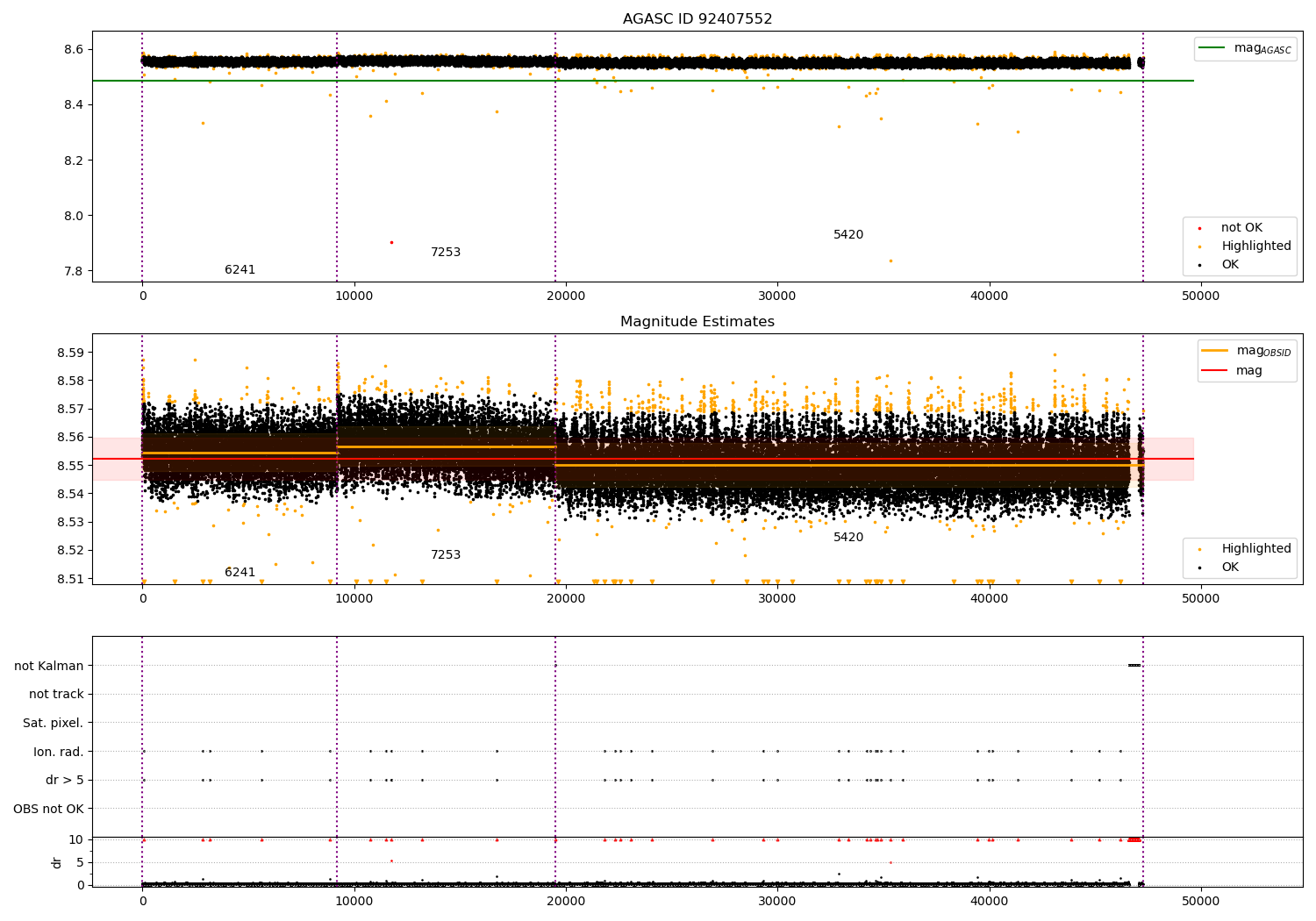Image resolution: width=1316 pixels, height=921 pixels.
Task: Click the 8.6 y-tick in the AGASC plot
Action: 72,49
